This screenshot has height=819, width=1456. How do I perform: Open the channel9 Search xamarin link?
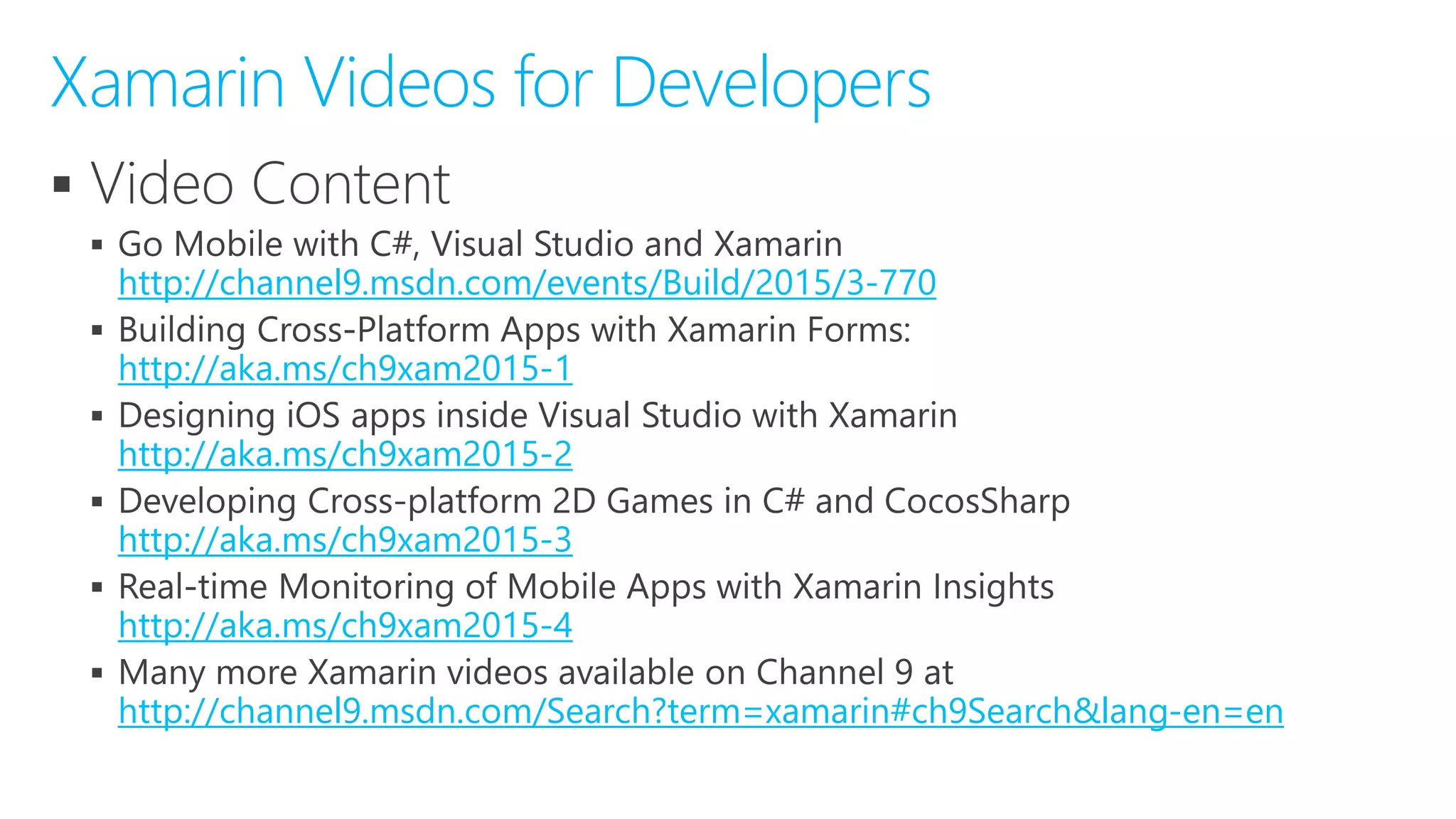(x=701, y=711)
